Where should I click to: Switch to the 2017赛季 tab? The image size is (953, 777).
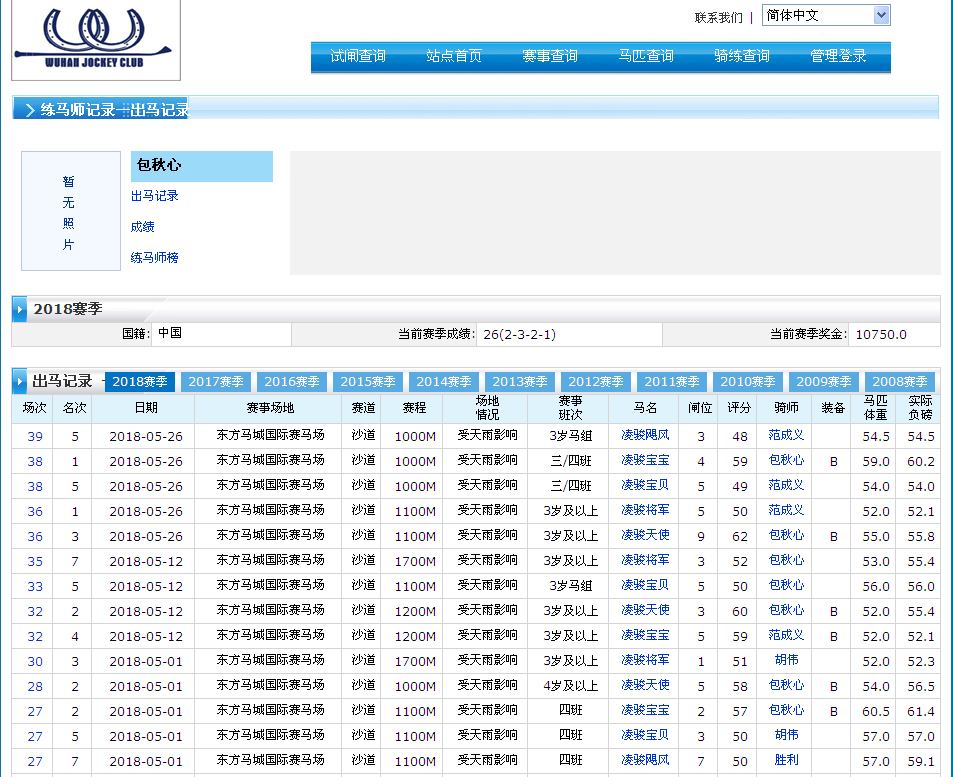pos(216,382)
